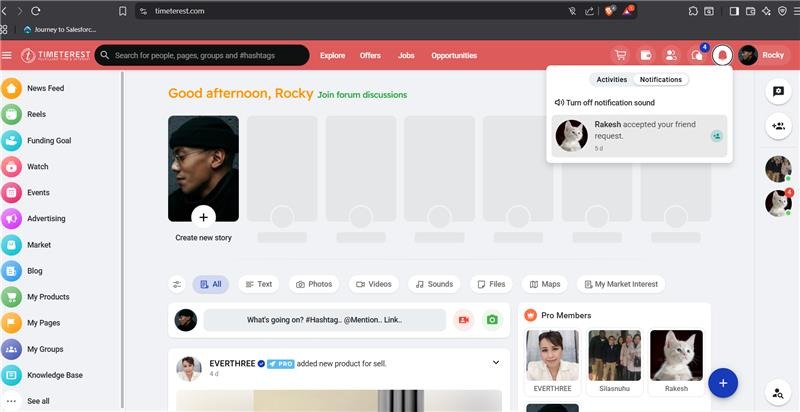The width and height of the screenshot is (800, 412).
Task: Open EVERTHREE post author name
Action: pos(232,364)
